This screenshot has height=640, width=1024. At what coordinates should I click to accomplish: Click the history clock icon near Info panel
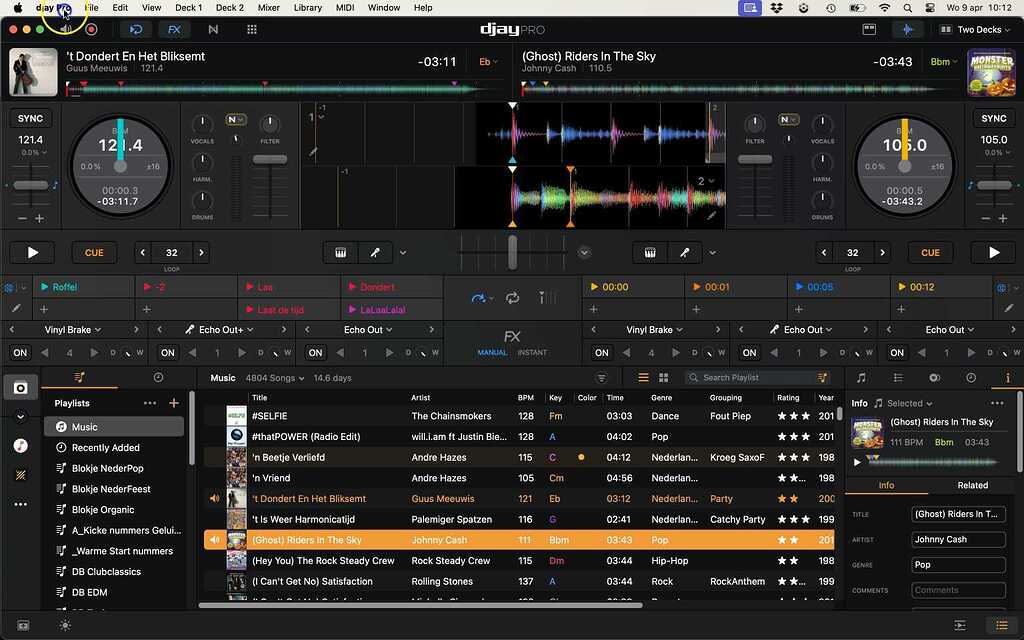click(971, 378)
